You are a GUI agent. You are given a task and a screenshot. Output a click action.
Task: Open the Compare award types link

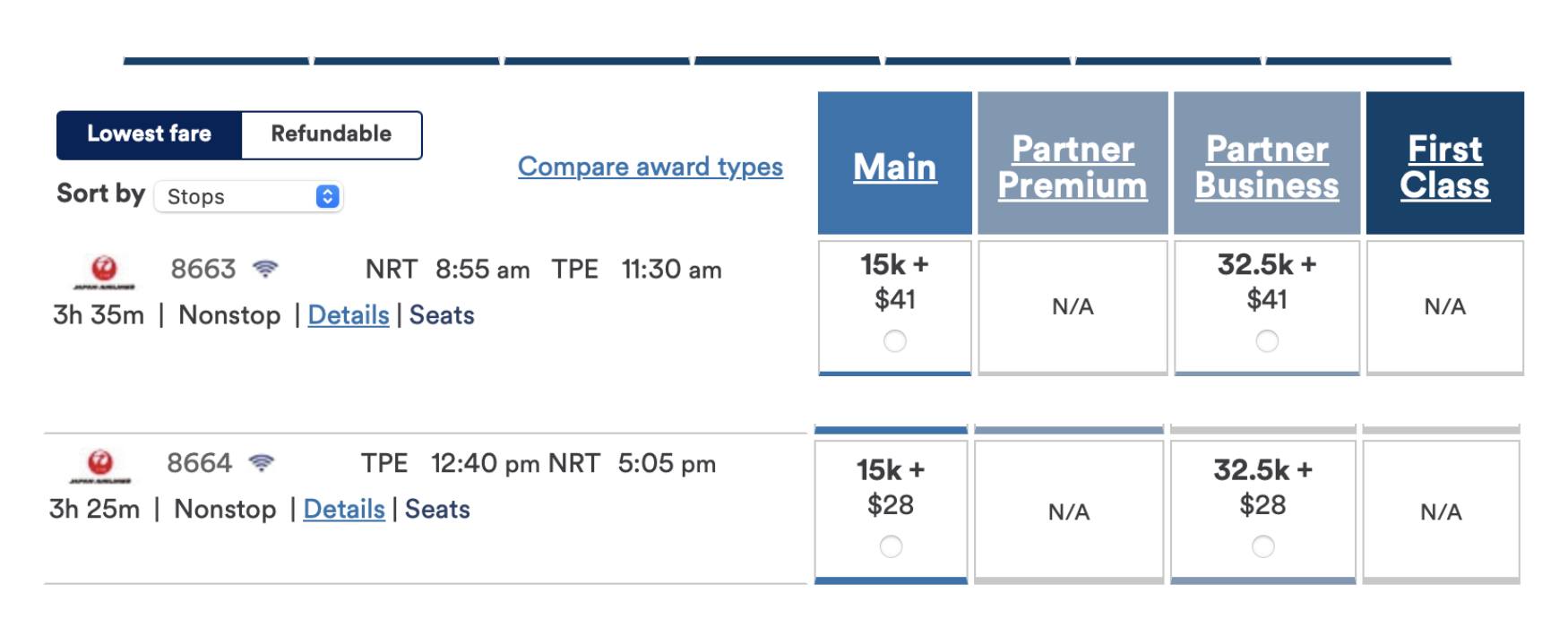650,167
